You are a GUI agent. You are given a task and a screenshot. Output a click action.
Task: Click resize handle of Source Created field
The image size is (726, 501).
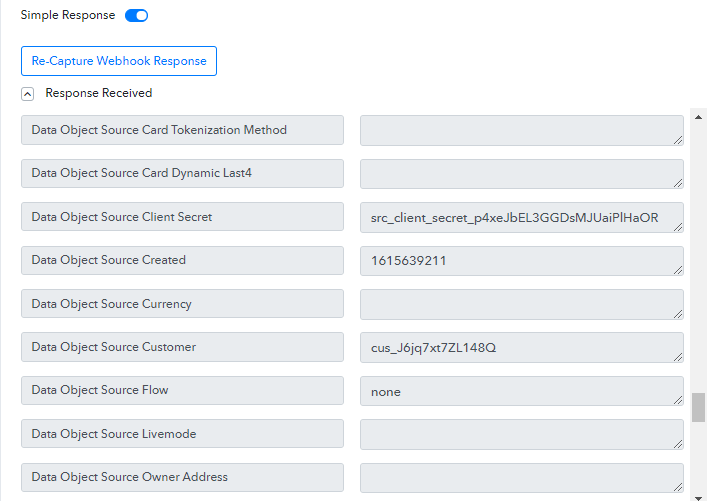click(x=678, y=269)
